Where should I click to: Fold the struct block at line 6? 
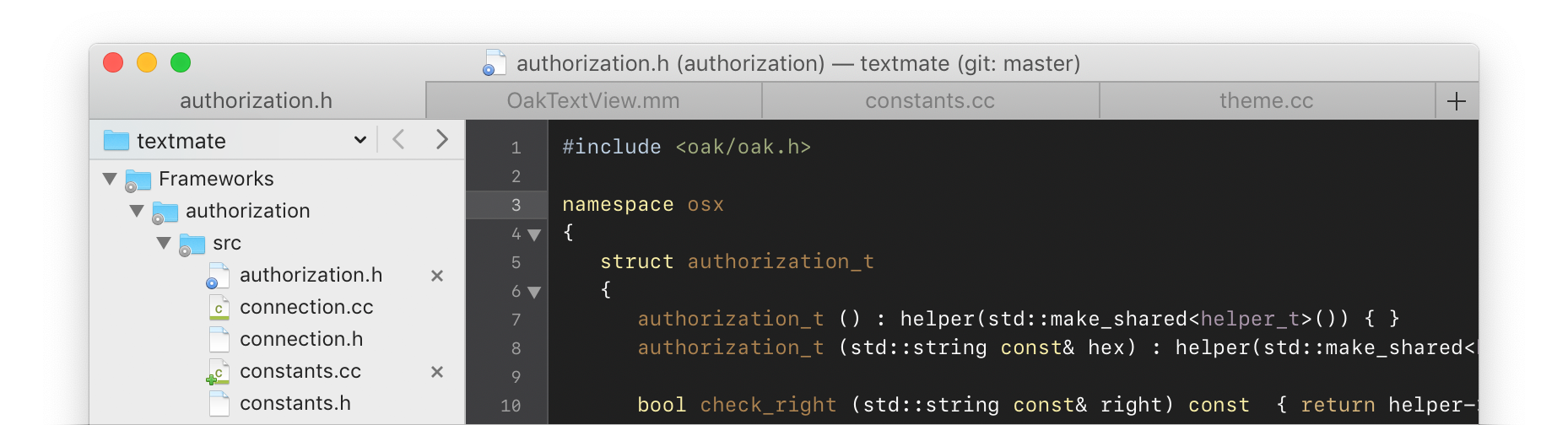click(x=534, y=292)
